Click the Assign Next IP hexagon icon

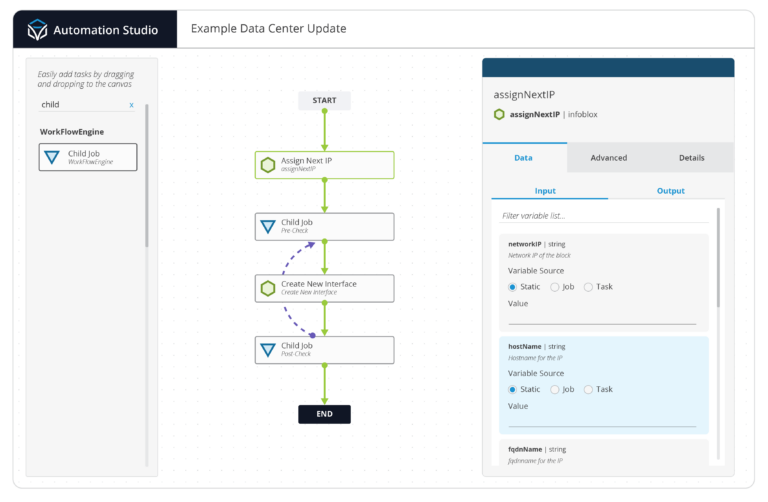tap(268, 165)
